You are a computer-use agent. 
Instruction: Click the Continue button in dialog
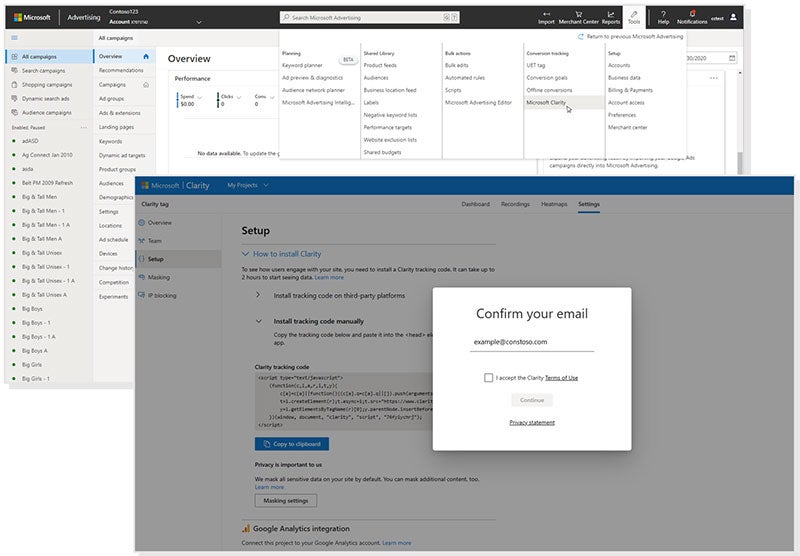tap(532, 400)
